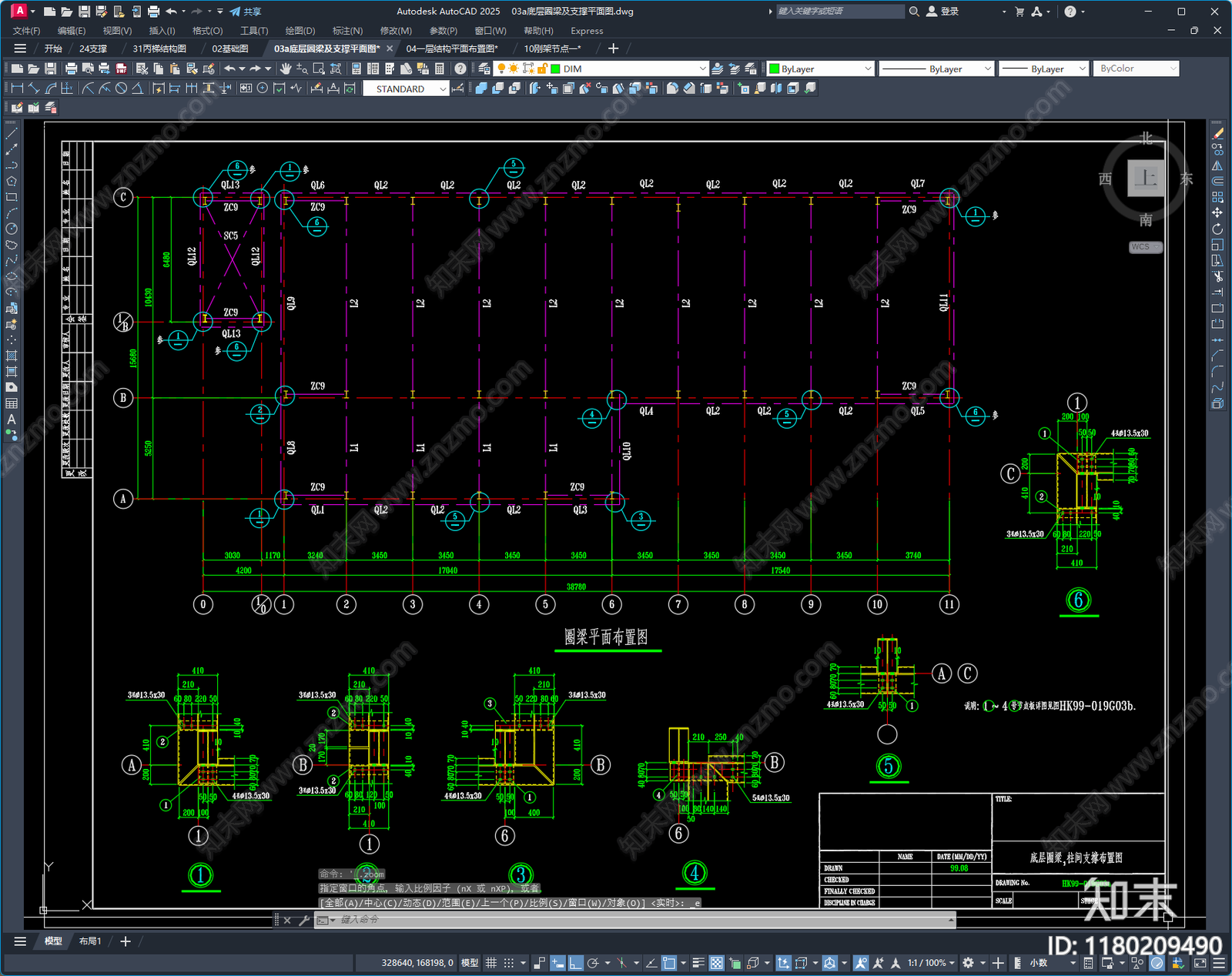Open the green ByLayer color swatch control

click(x=821, y=69)
